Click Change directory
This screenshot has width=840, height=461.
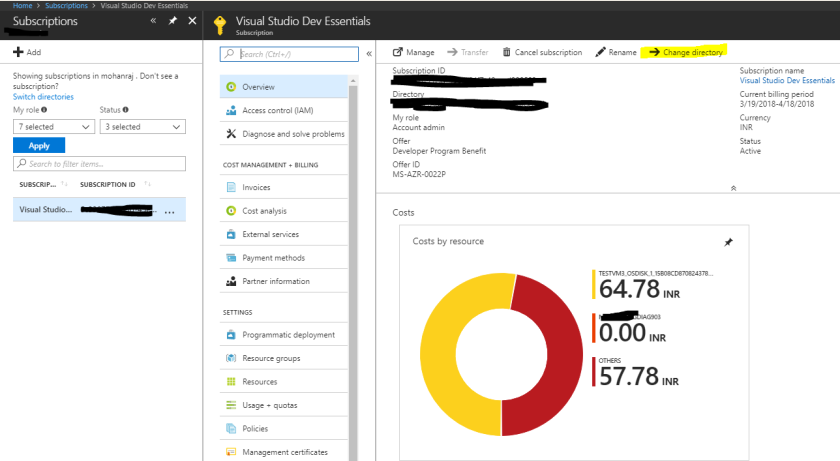686,52
